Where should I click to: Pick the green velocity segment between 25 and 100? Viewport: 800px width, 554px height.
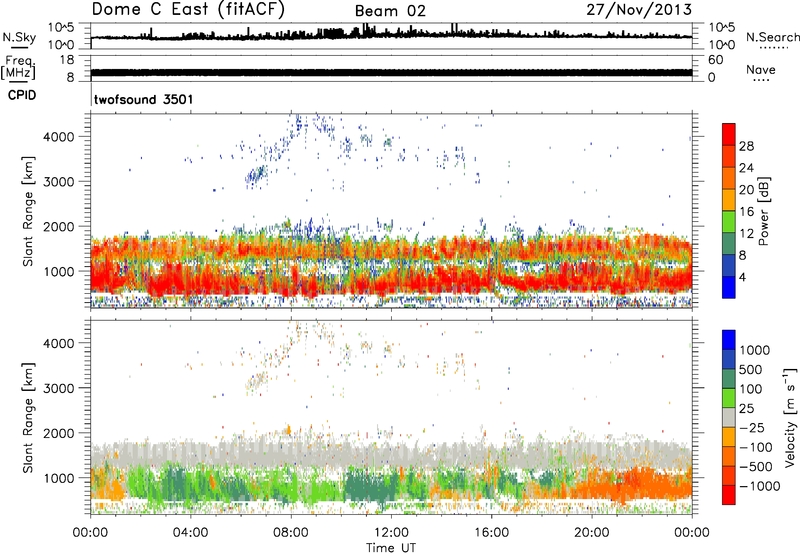[x=729, y=398]
